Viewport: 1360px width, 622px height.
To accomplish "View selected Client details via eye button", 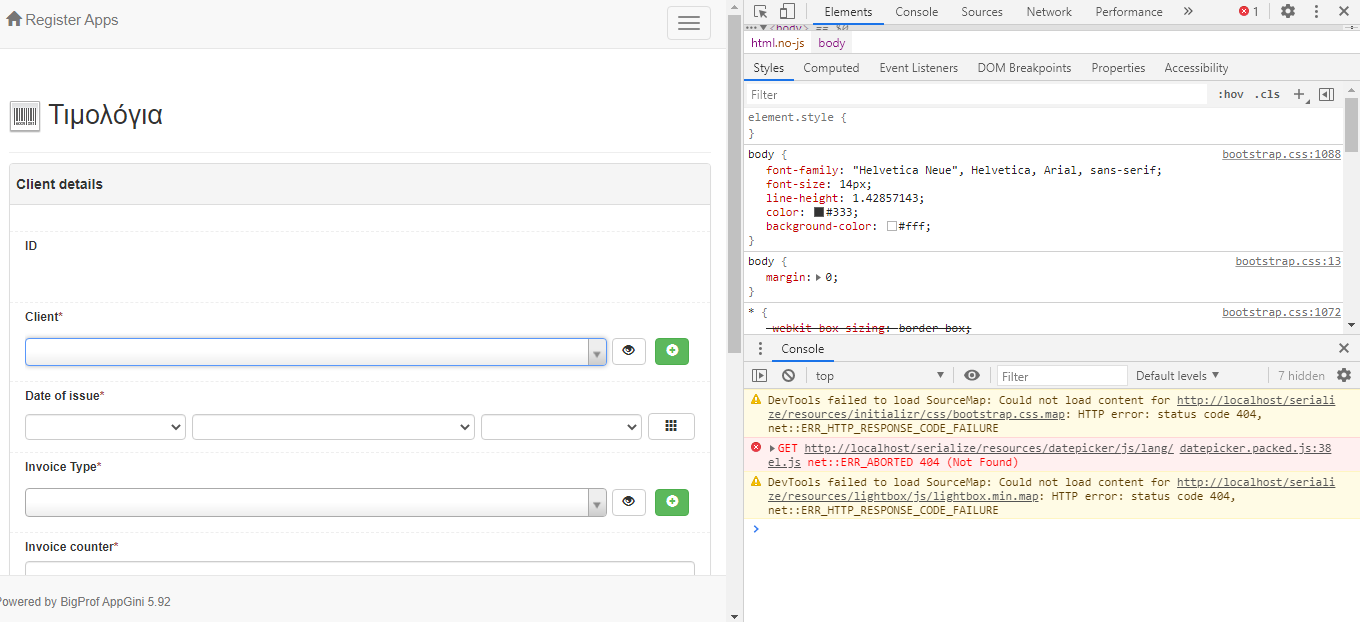I will pos(629,351).
